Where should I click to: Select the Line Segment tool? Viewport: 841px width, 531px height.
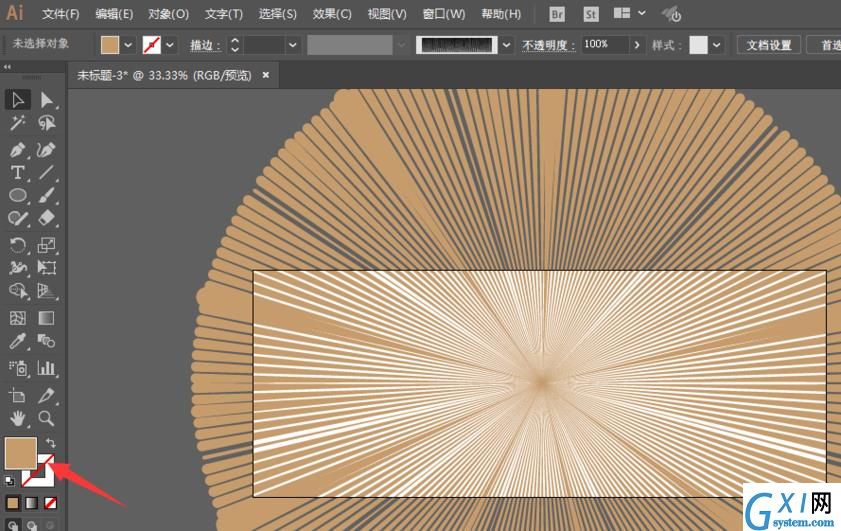[47, 173]
